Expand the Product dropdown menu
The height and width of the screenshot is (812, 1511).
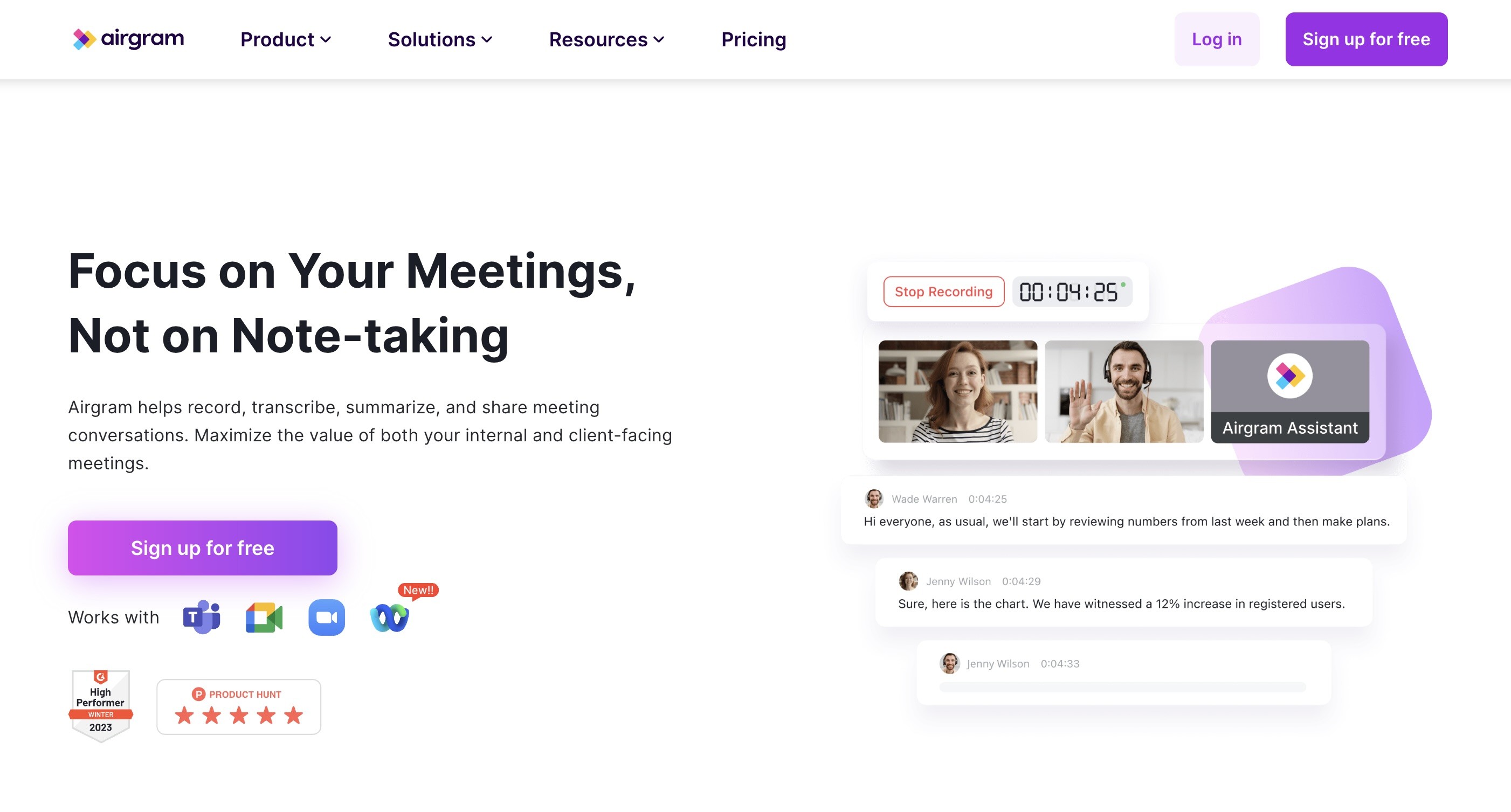[286, 39]
